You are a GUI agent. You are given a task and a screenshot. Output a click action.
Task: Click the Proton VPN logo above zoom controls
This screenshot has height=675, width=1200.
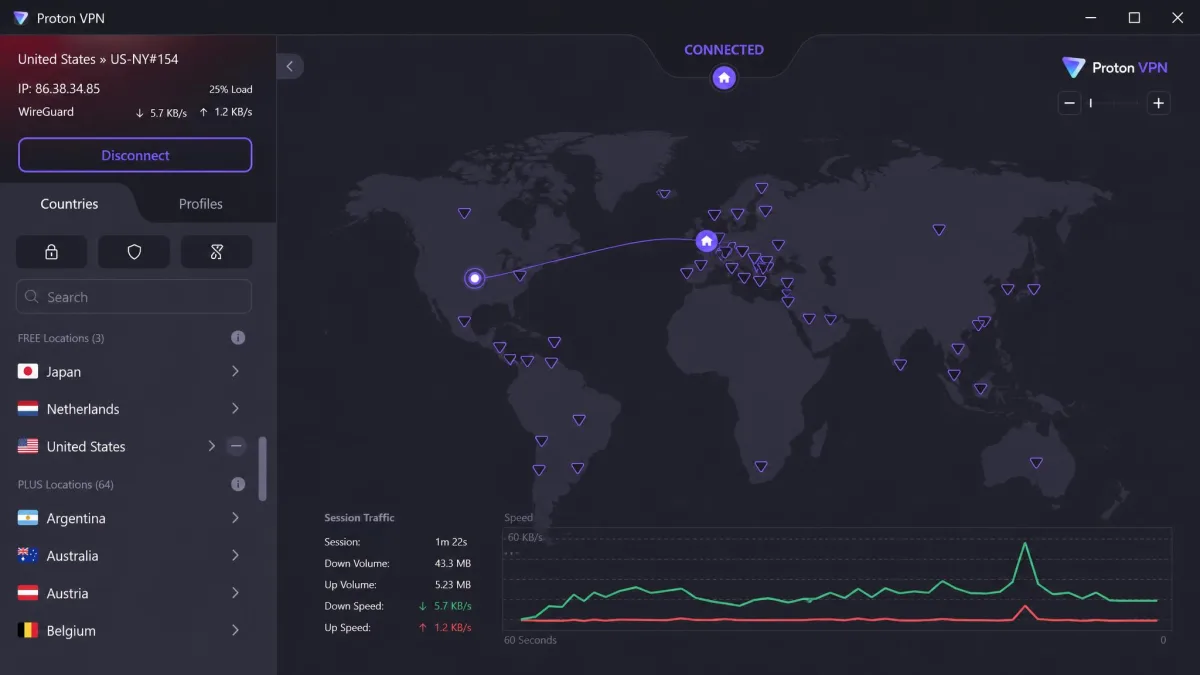[1115, 68]
